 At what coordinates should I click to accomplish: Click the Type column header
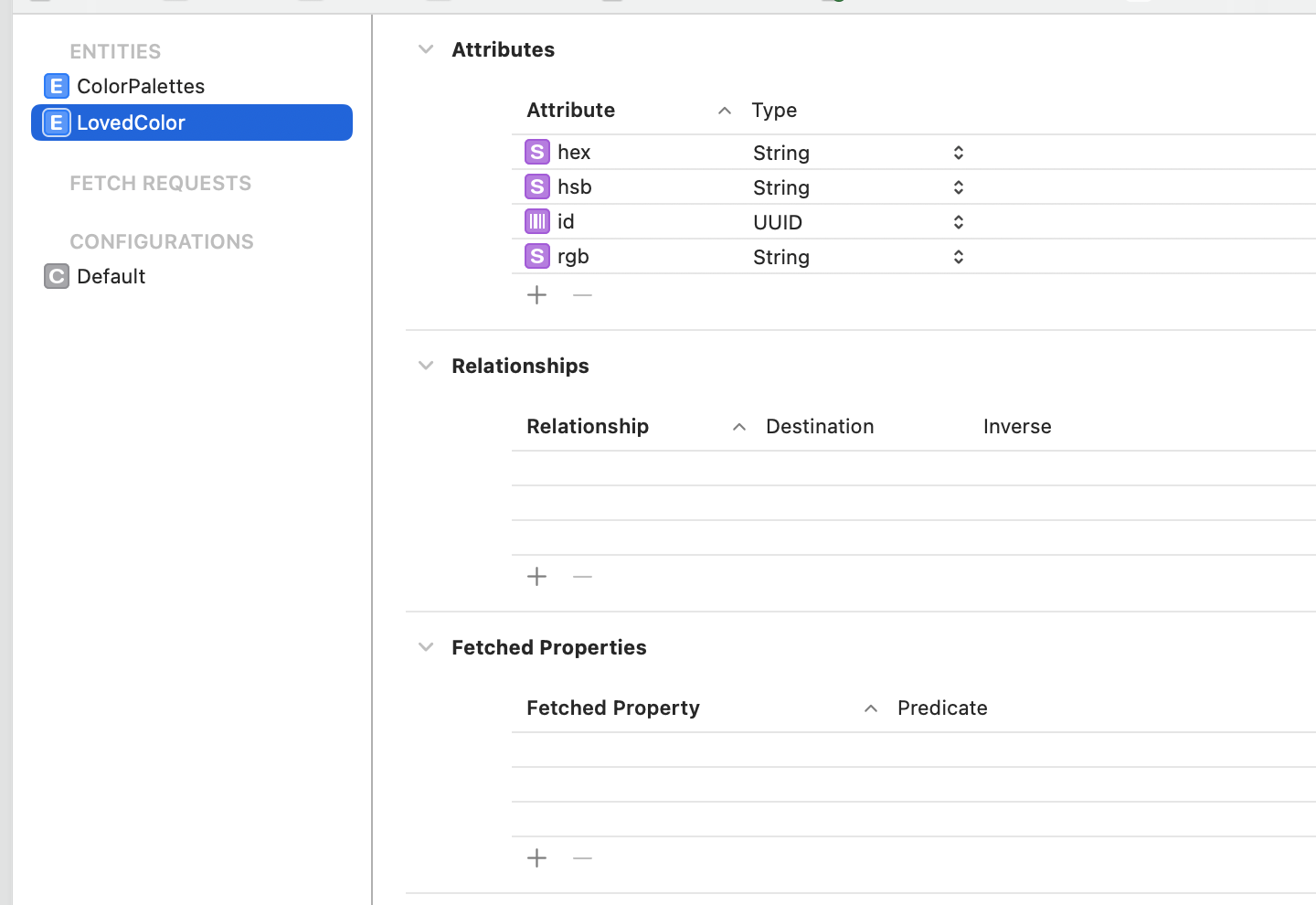pyautogui.click(x=774, y=110)
